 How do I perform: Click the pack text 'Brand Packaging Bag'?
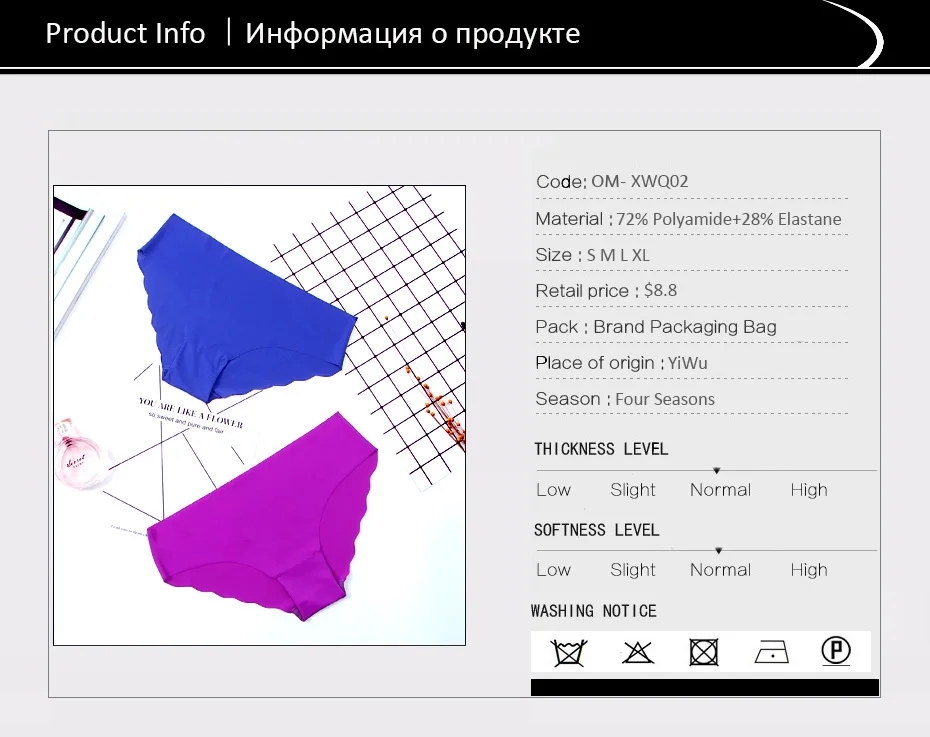click(685, 327)
